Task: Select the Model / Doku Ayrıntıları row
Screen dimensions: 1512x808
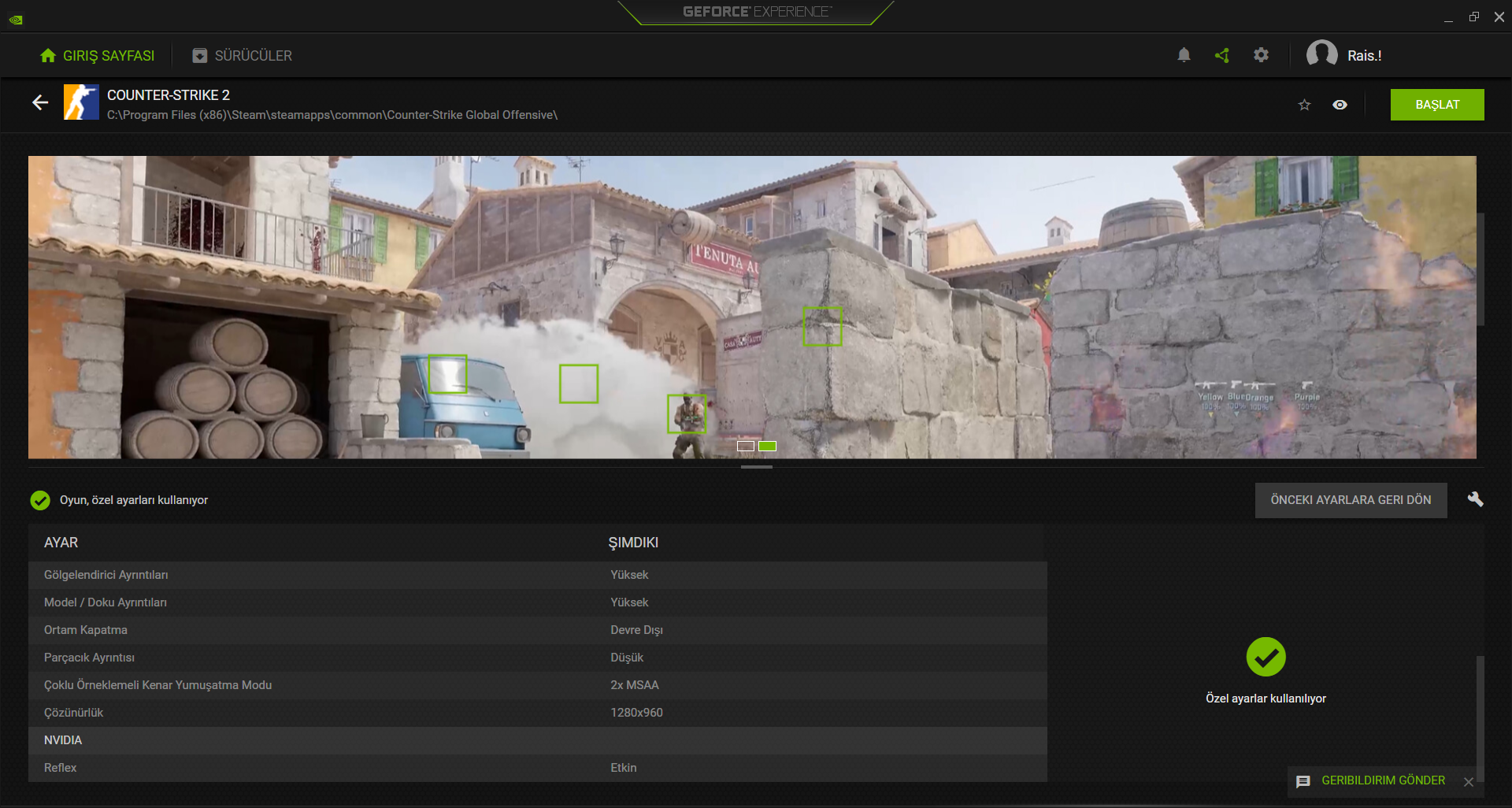Action: pos(538,602)
